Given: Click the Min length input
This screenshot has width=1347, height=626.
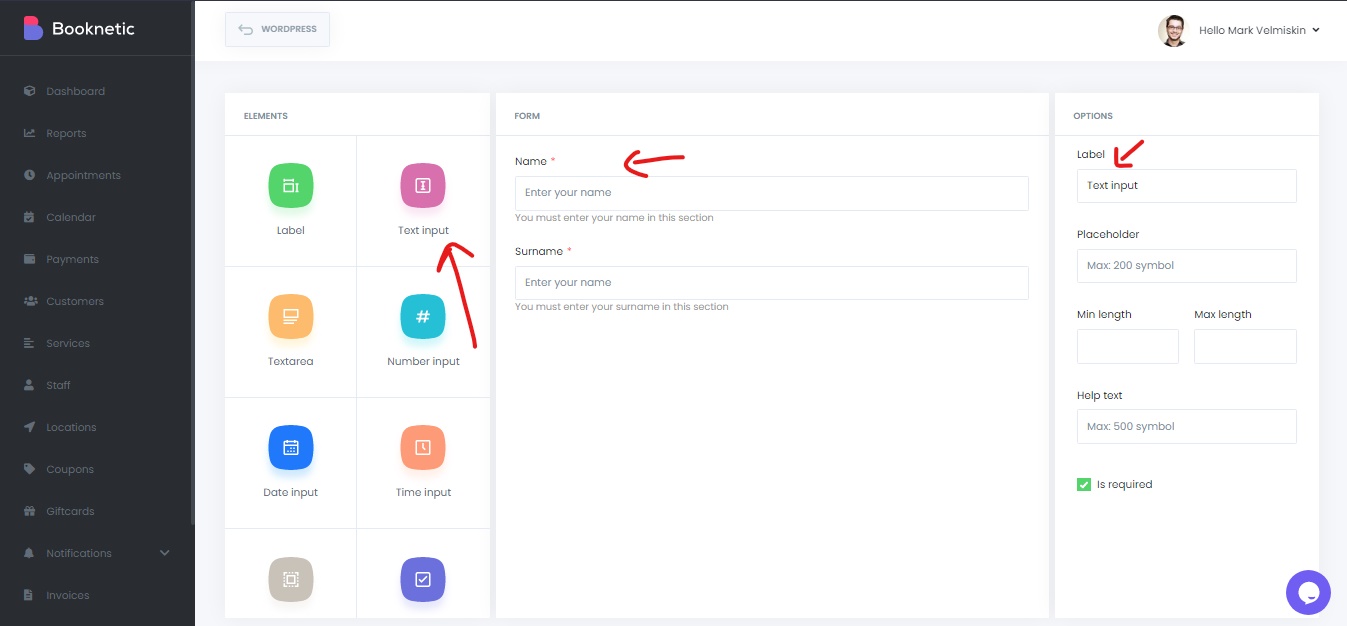Looking at the screenshot, I should (1128, 346).
